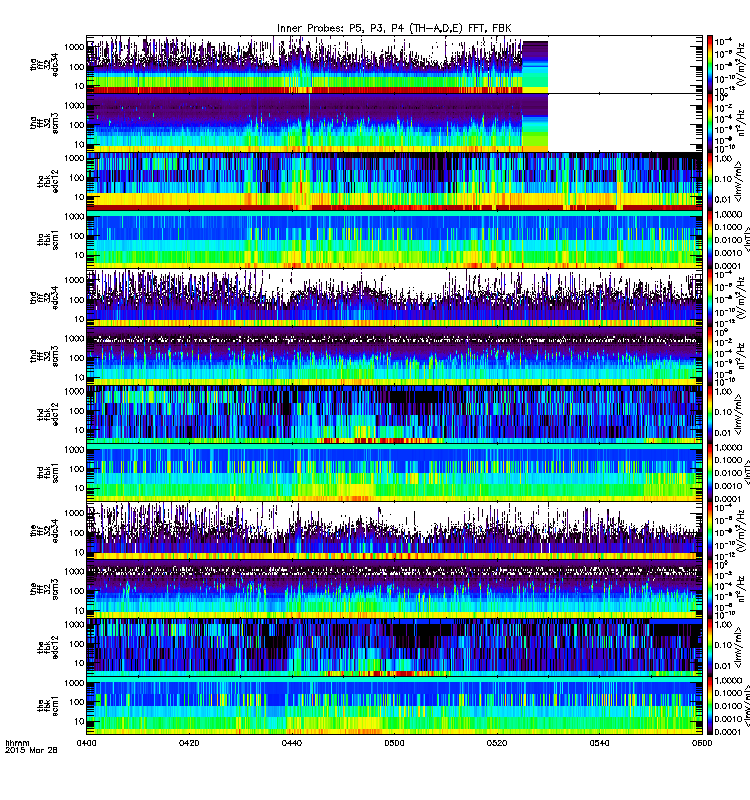
Task: Click the color bar of tha fbk edc12 panel
Action: point(710,181)
